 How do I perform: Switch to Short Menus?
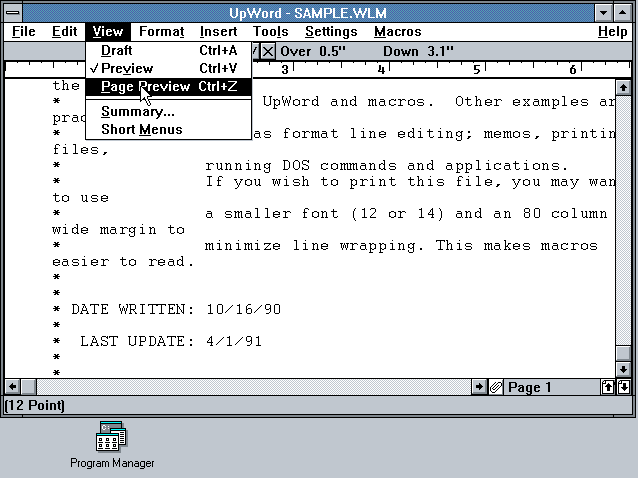(168, 129)
